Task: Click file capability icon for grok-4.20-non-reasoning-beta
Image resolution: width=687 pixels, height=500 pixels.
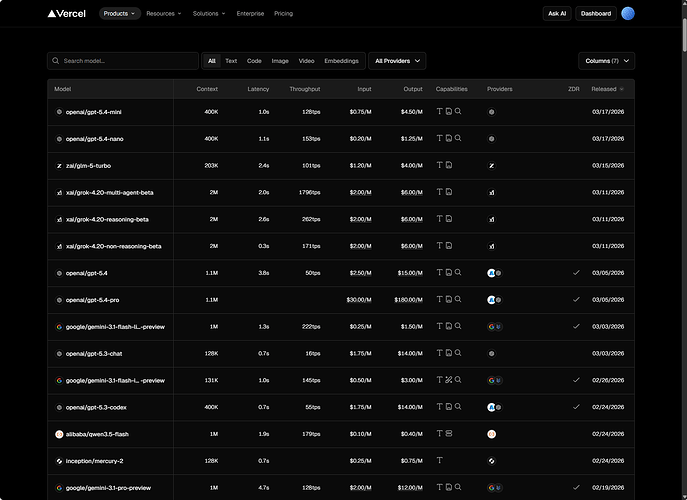Action: 449,245
